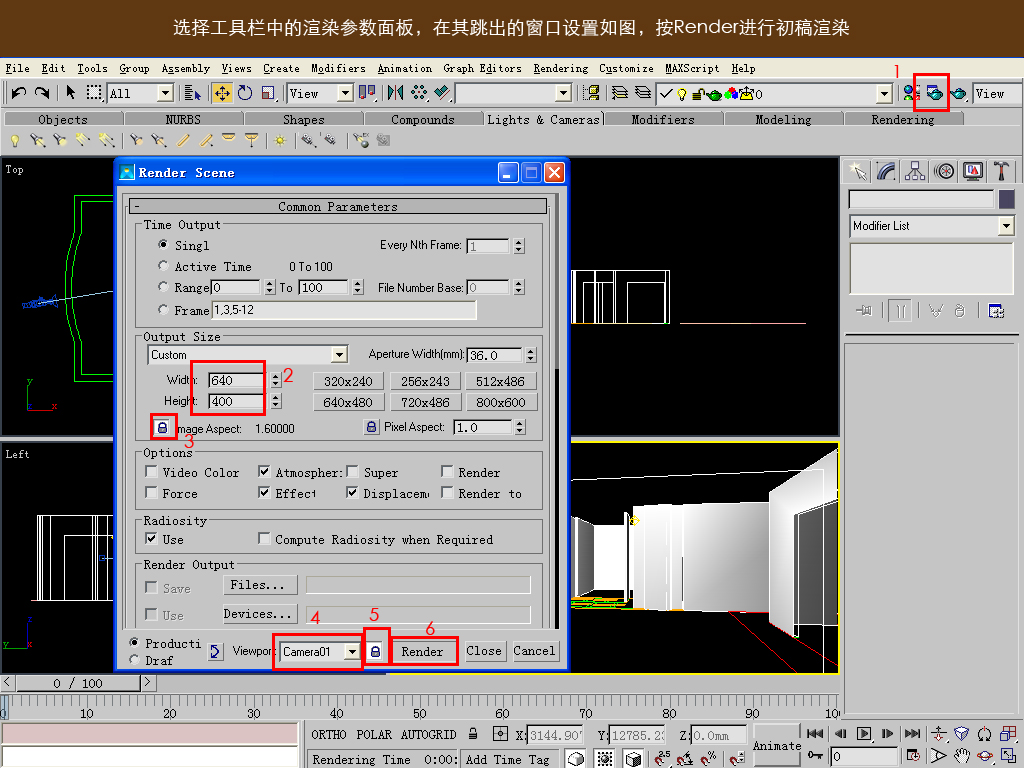This screenshot has height=768, width=1024.
Task: Open the Display command panel tab
Action: pos(973,171)
